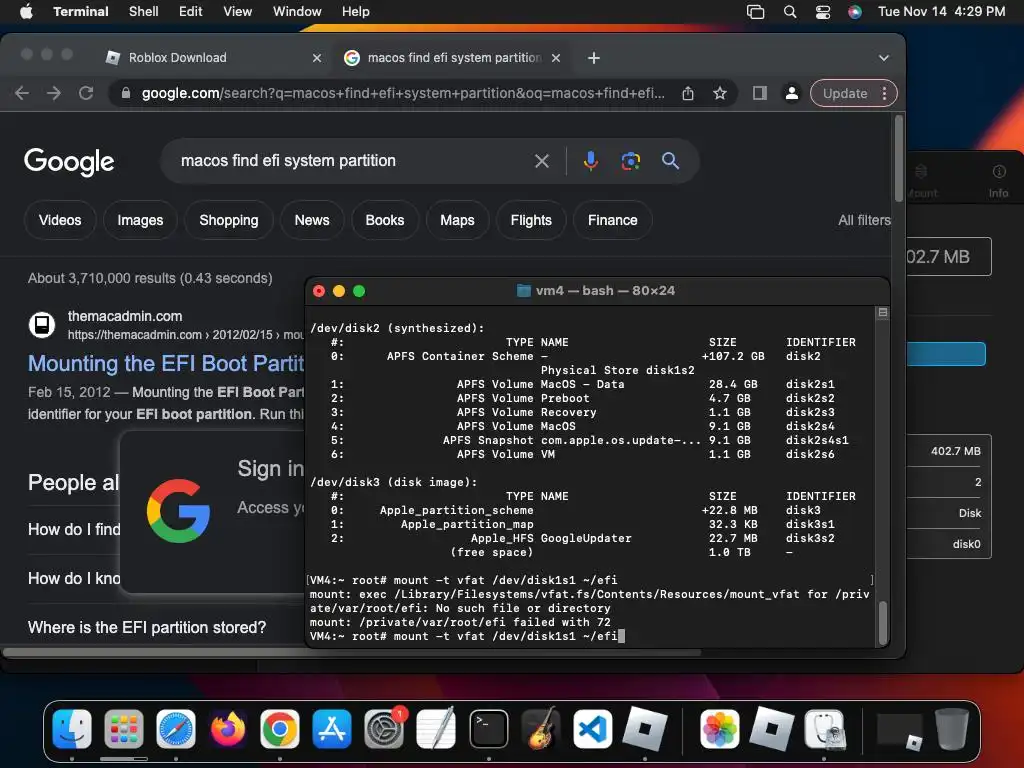Filter results by News
1024x768 pixels.
(312, 220)
